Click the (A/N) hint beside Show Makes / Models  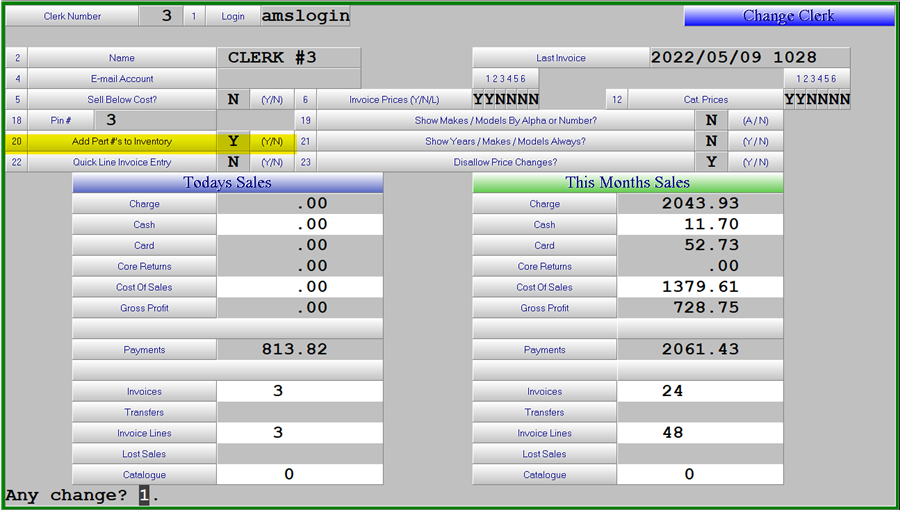755,120
